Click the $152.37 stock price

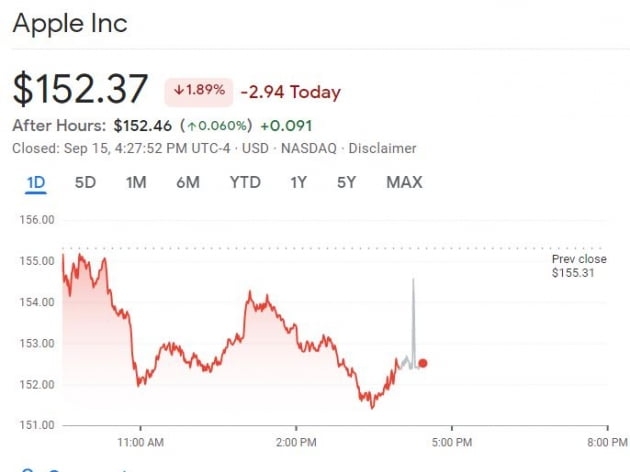[80, 89]
